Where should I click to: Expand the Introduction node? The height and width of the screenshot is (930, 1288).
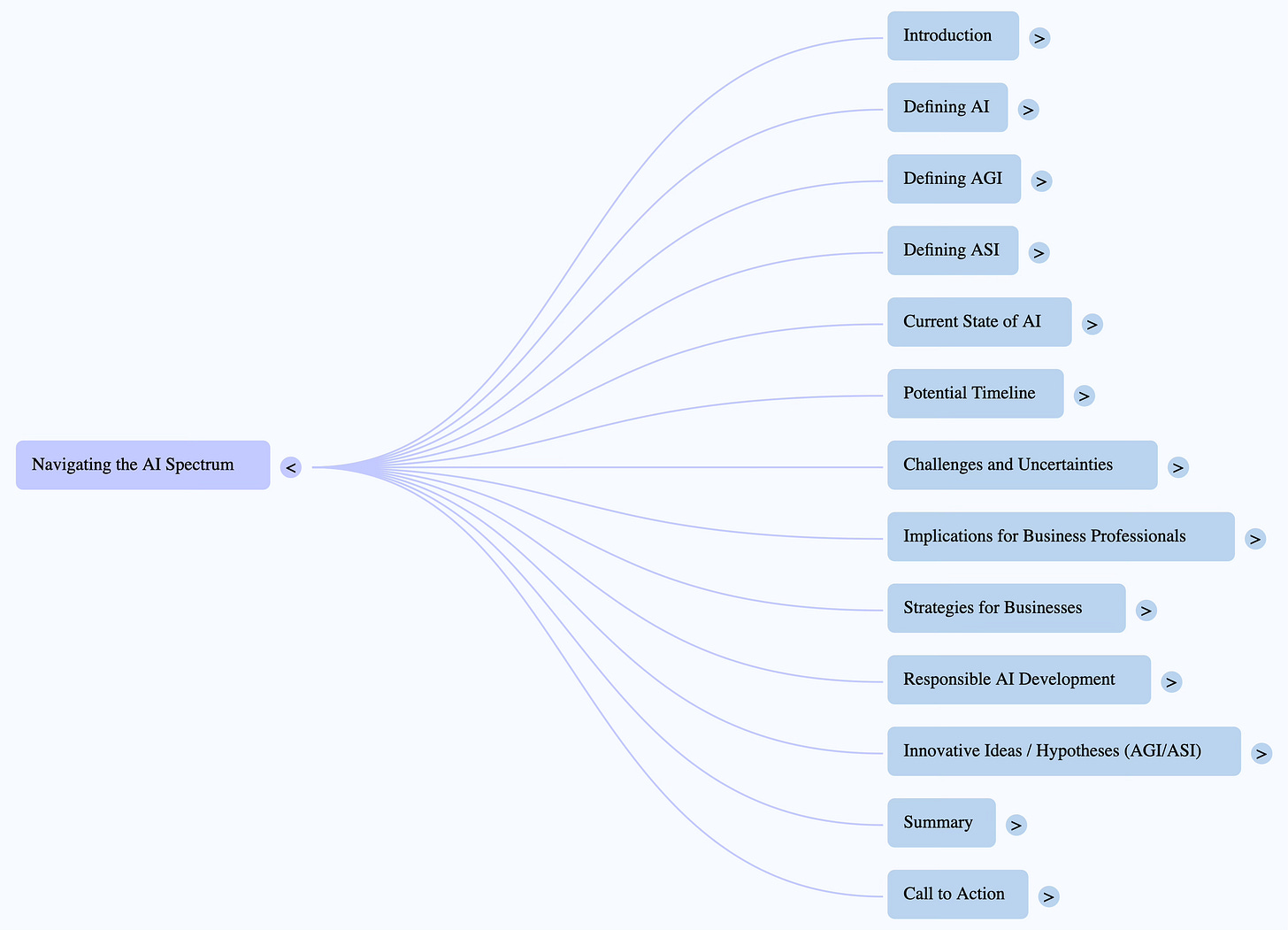click(x=1039, y=38)
